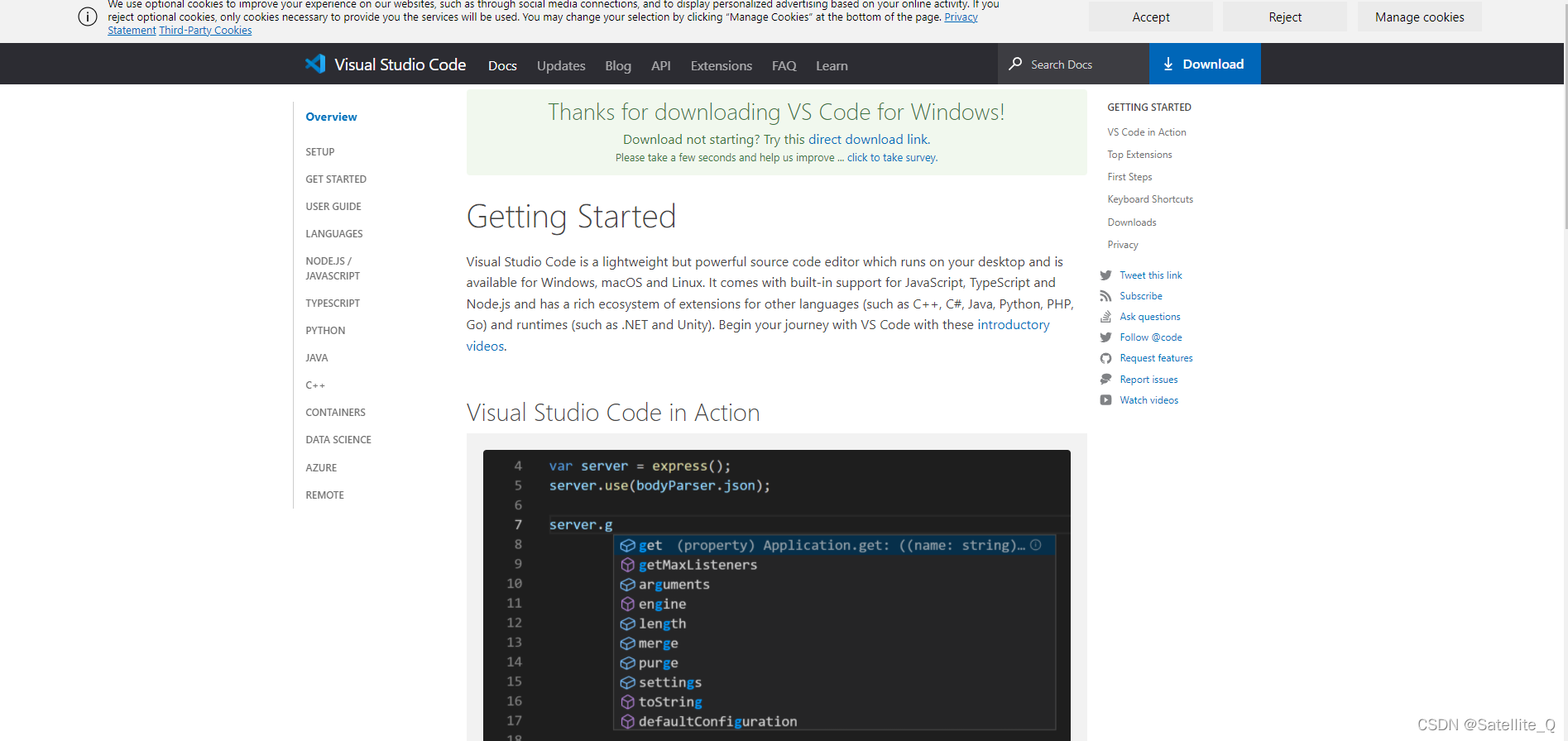Click the YouTube icon beside Watch videos
This screenshot has width=1568, height=741.
click(x=1105, y=400)
